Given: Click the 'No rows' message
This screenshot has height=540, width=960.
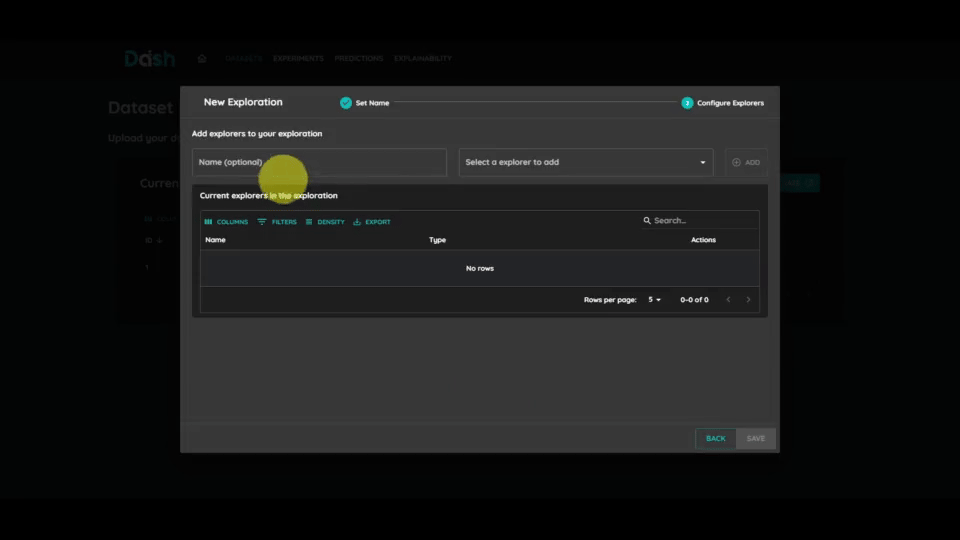Looking at the screenshot, I should [x=479, y=268].
